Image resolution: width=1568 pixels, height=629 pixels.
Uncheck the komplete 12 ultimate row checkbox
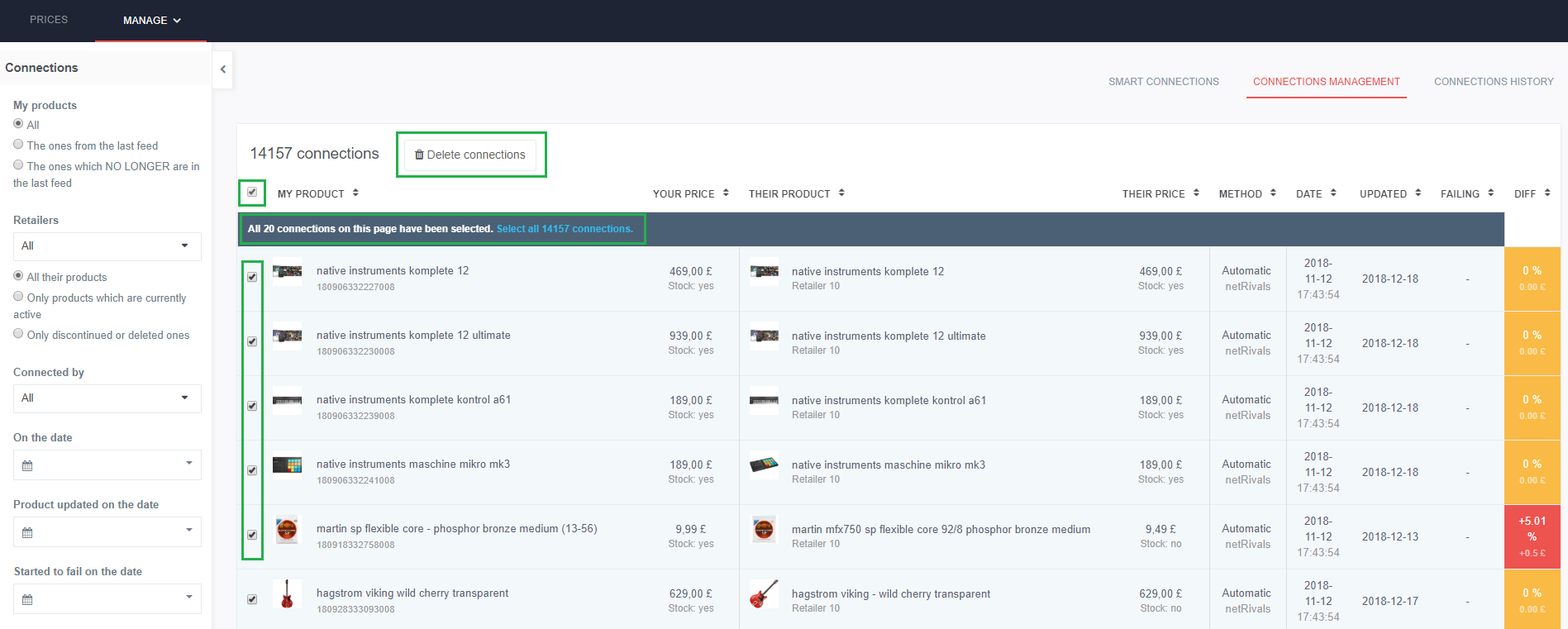252,341
